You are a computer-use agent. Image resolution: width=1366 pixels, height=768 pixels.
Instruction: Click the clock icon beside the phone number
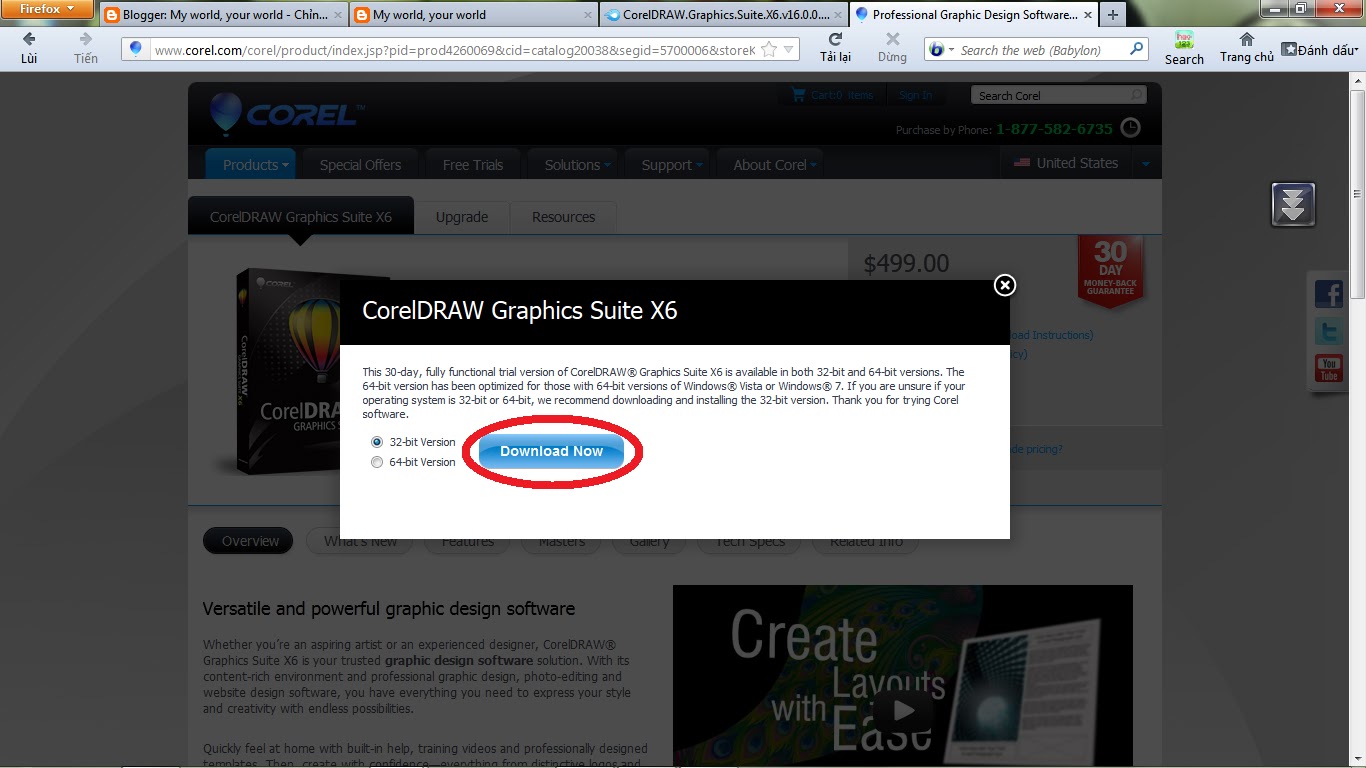click(x=1129, y=128)
